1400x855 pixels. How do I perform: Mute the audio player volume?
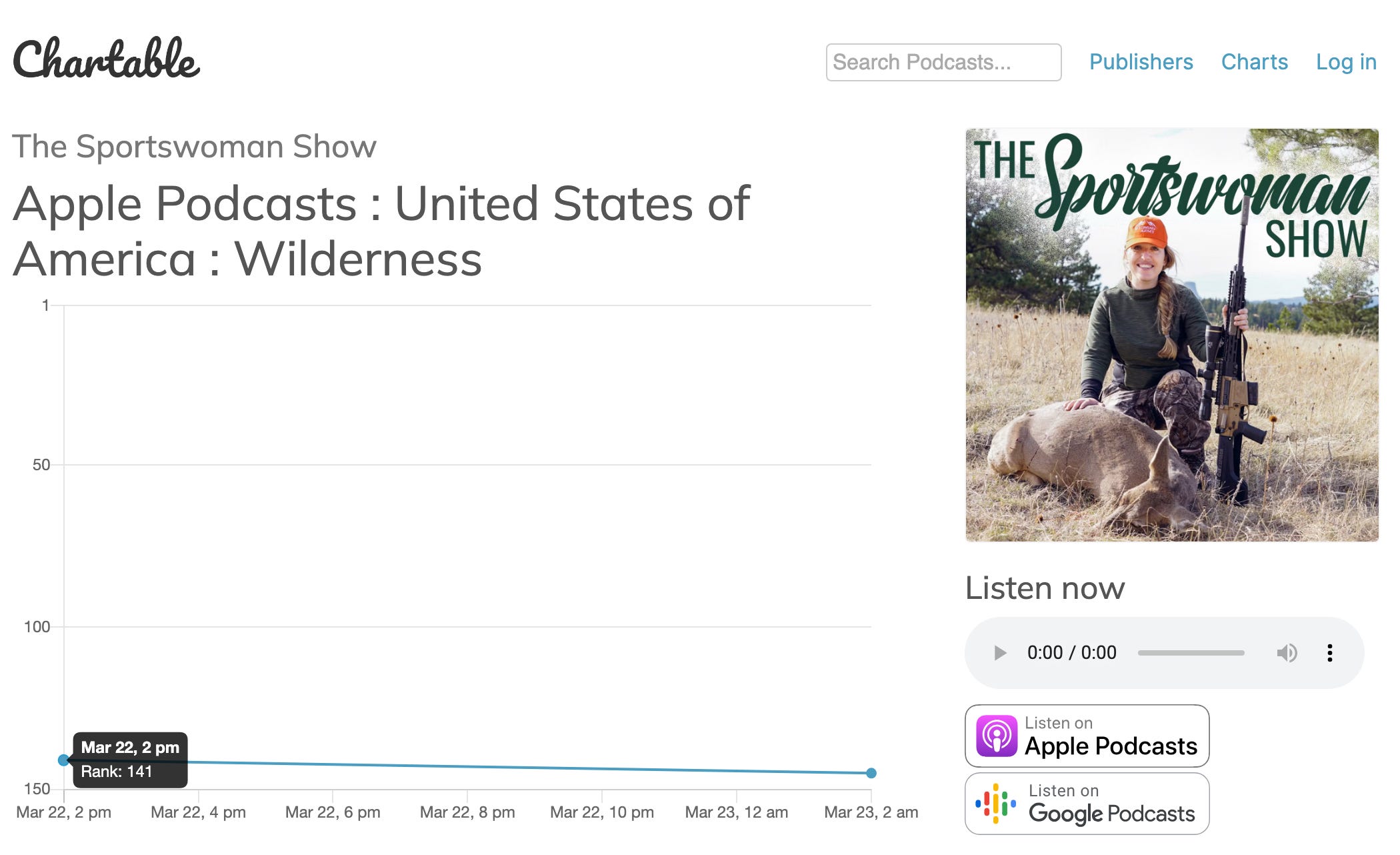[x=1287, y=652]
